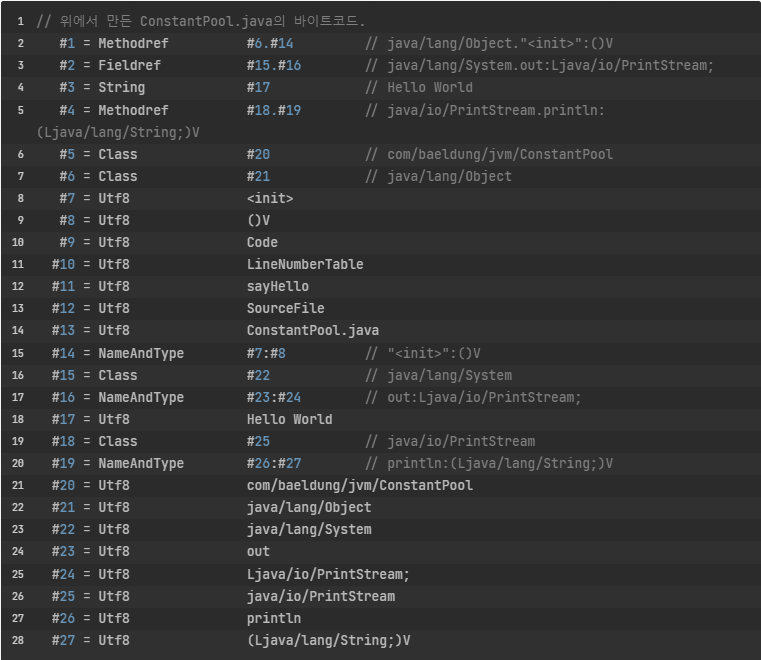Click '#25' in the #18 Class row
Screen dimensions: 761x660
(258, 441)
